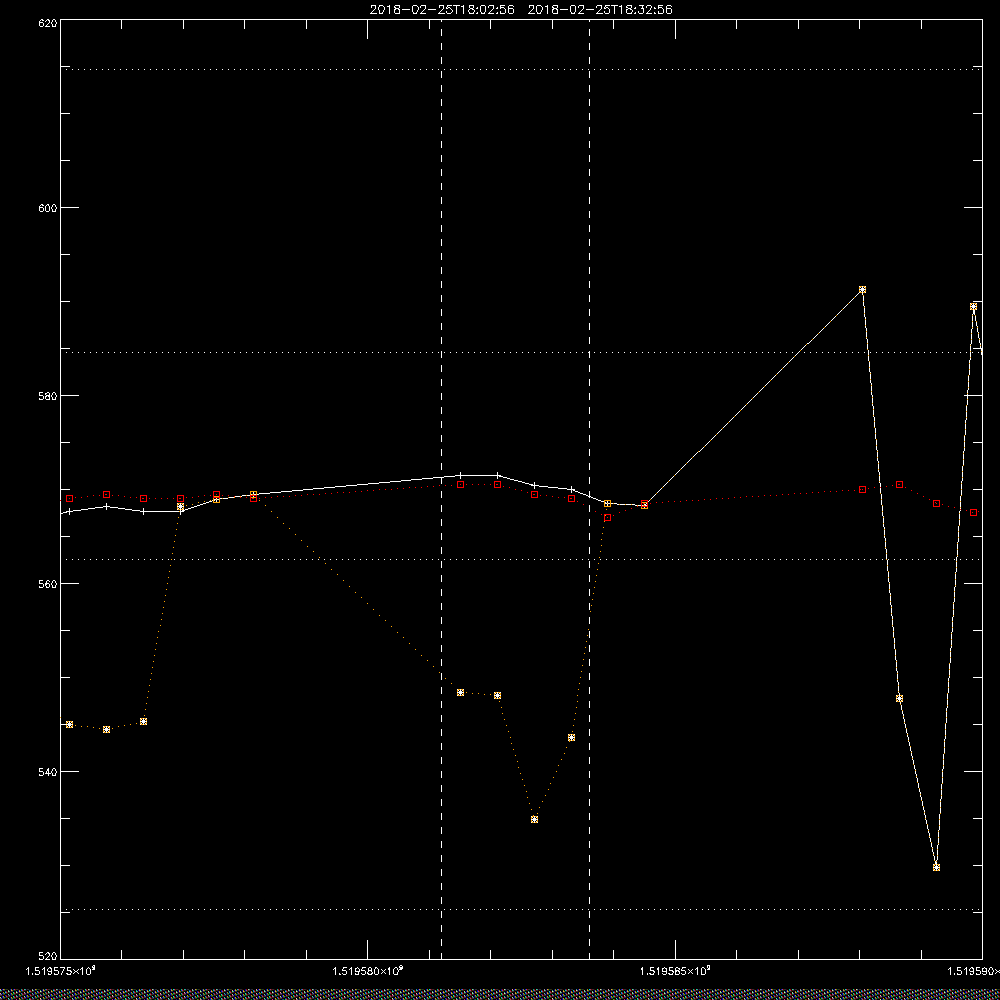Pick the lowest data point near 529
Image resolution: width=1000 pixels, height=1000 pixels.
tap(936, 867)
